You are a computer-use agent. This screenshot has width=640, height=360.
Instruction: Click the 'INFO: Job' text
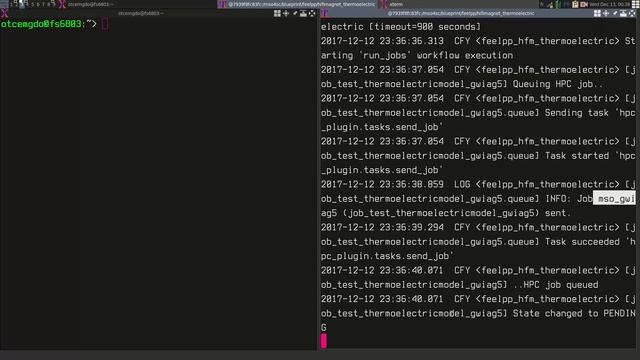[x=569, y=199]
